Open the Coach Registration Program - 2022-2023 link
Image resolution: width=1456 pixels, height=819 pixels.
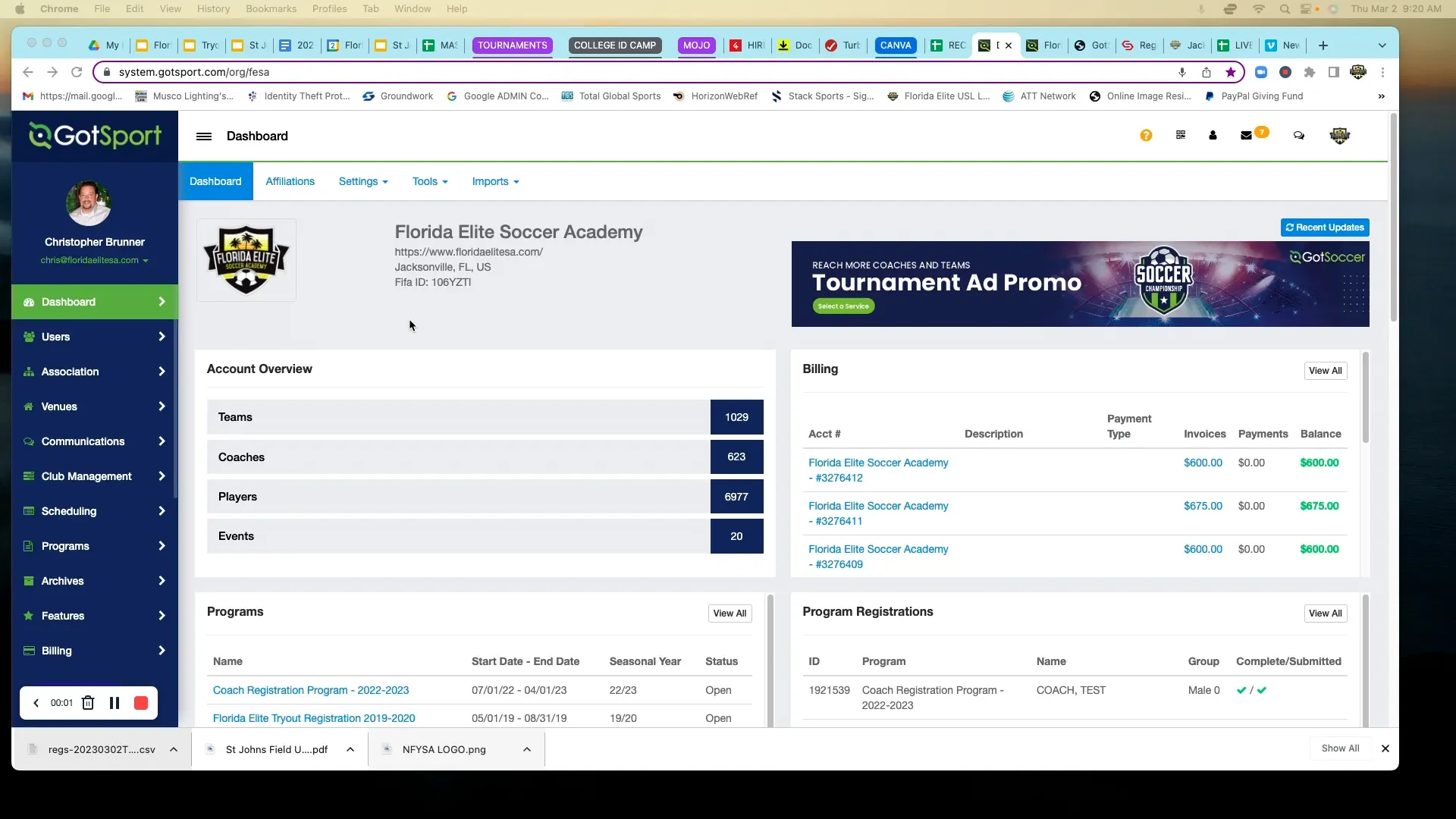click(x=311, y=690)
